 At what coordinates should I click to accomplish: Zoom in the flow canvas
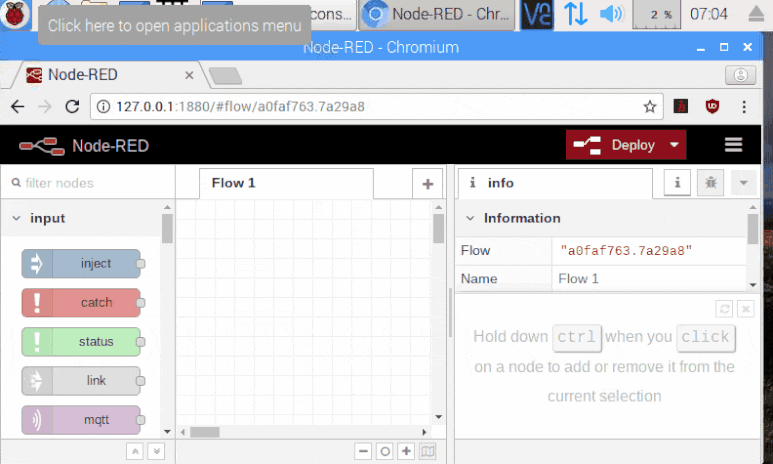407,452
